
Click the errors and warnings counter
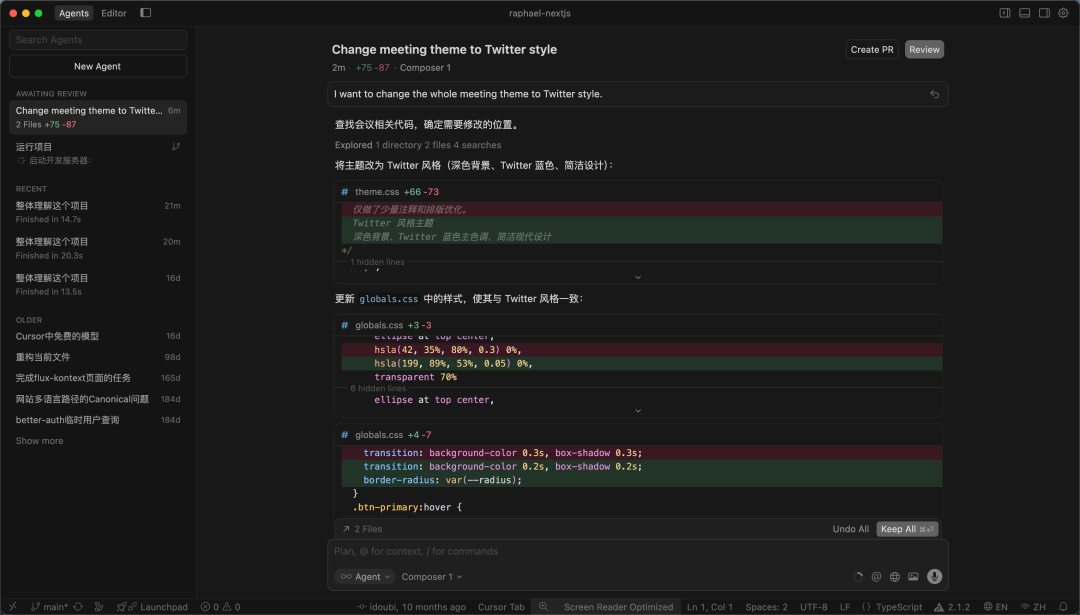[x=222, y=606]
